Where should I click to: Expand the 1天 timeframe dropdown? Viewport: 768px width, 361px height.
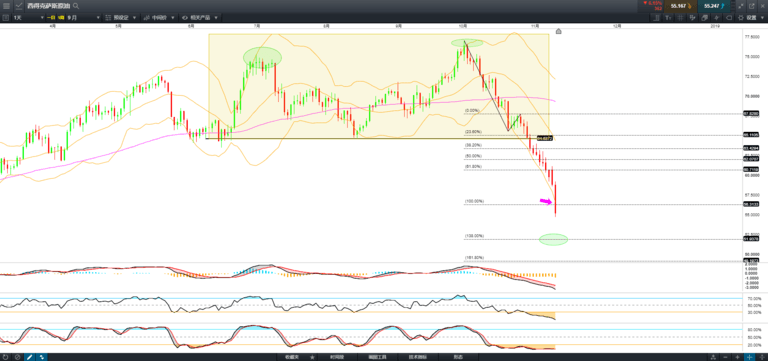click(28, 17)
